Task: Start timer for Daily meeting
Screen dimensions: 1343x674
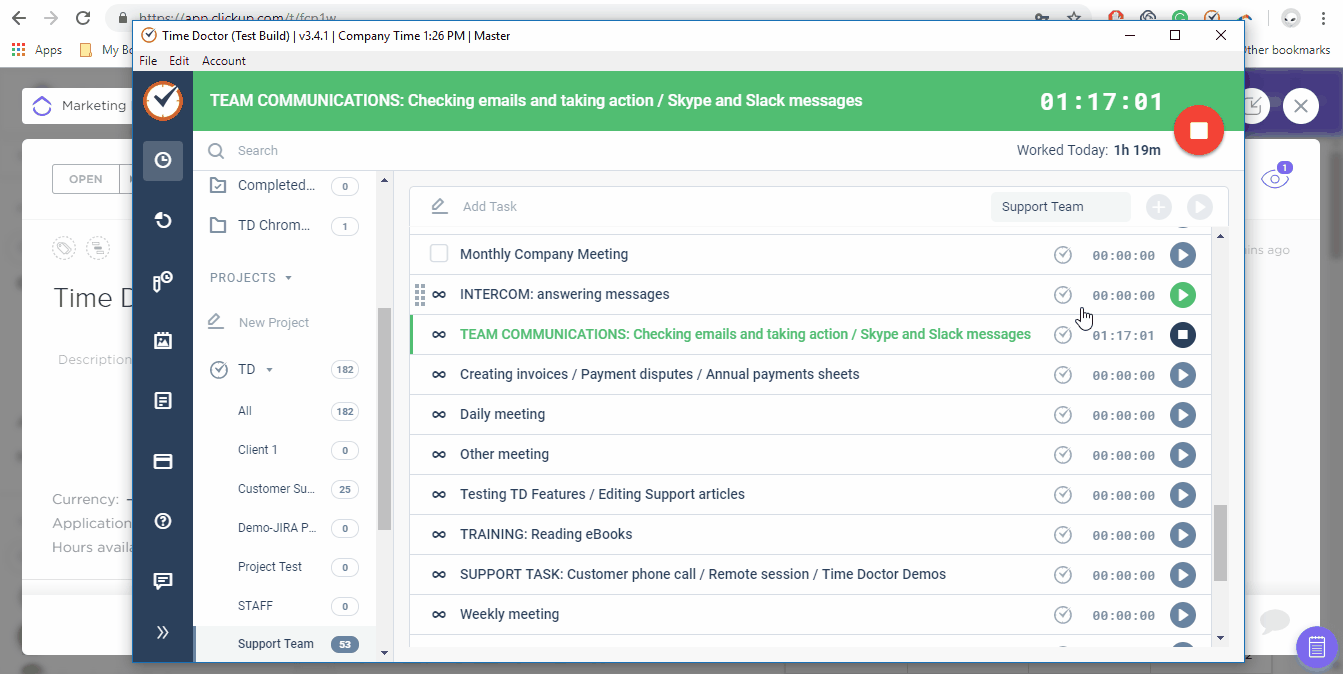Action: 1182,415
